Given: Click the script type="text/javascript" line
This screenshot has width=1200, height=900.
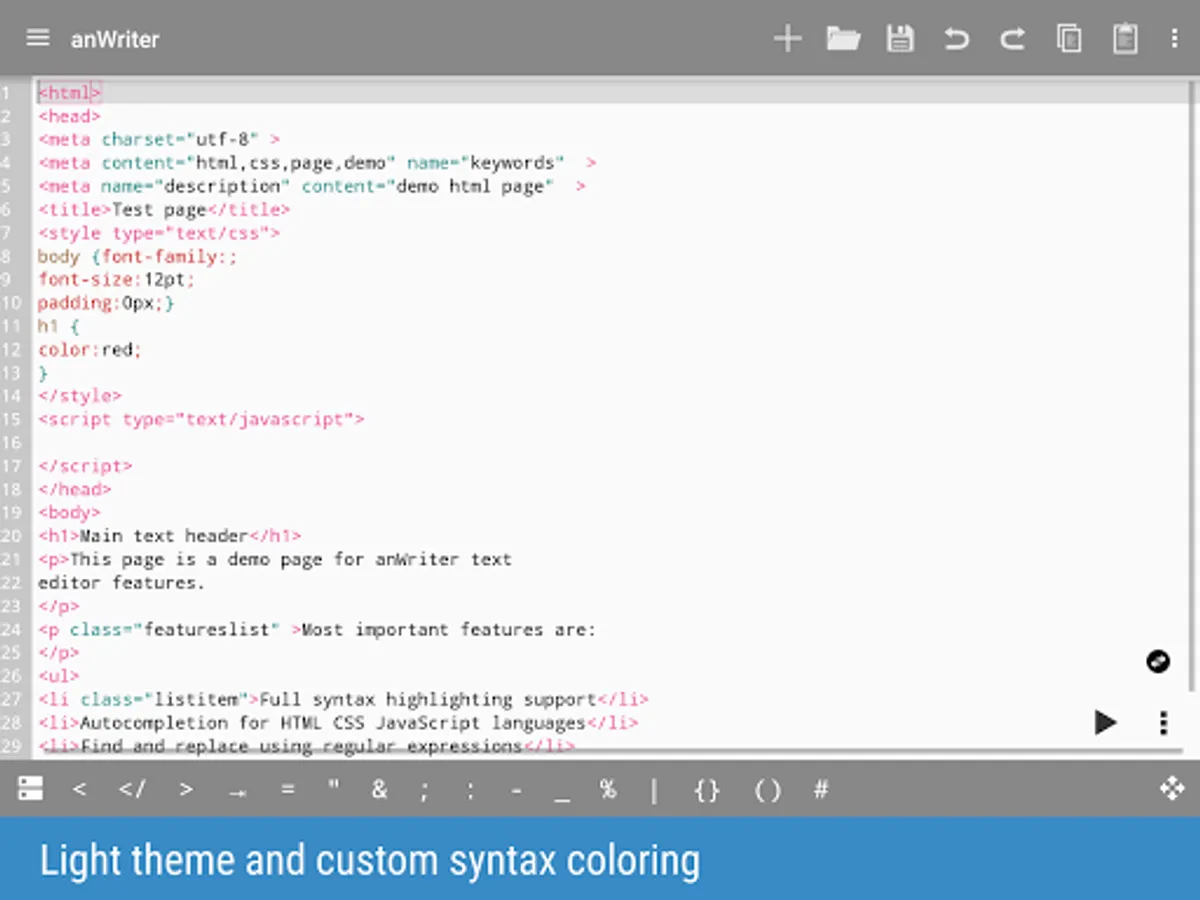Looking at the screenshot, I should point(201,419).
